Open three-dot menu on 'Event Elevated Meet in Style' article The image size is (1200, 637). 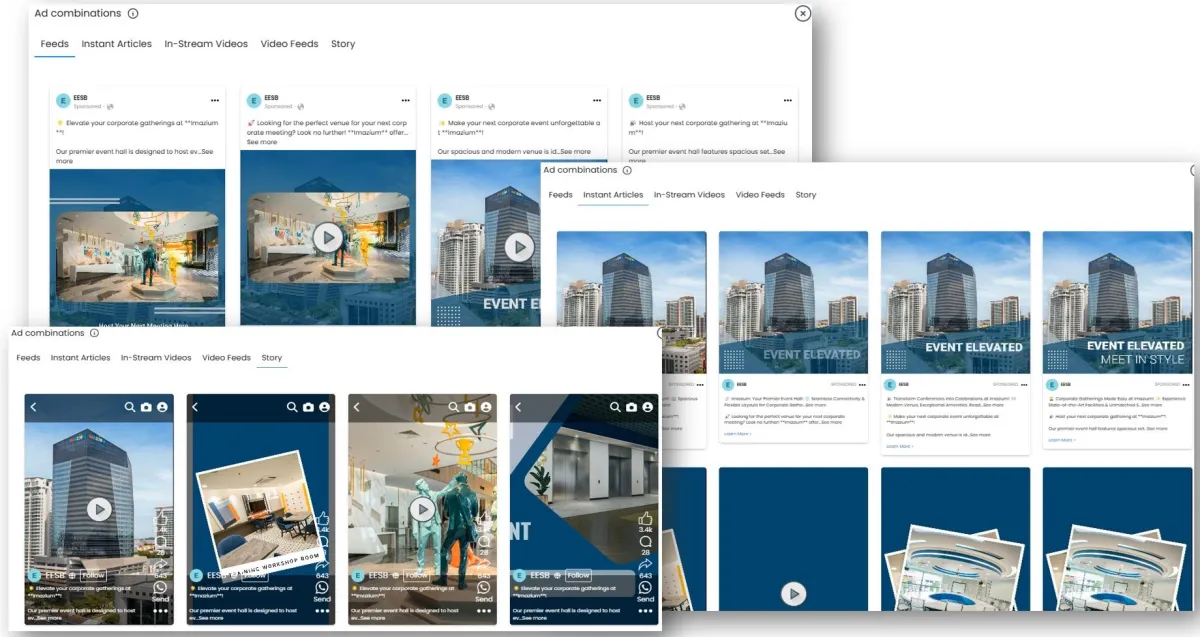[1186, 384]
